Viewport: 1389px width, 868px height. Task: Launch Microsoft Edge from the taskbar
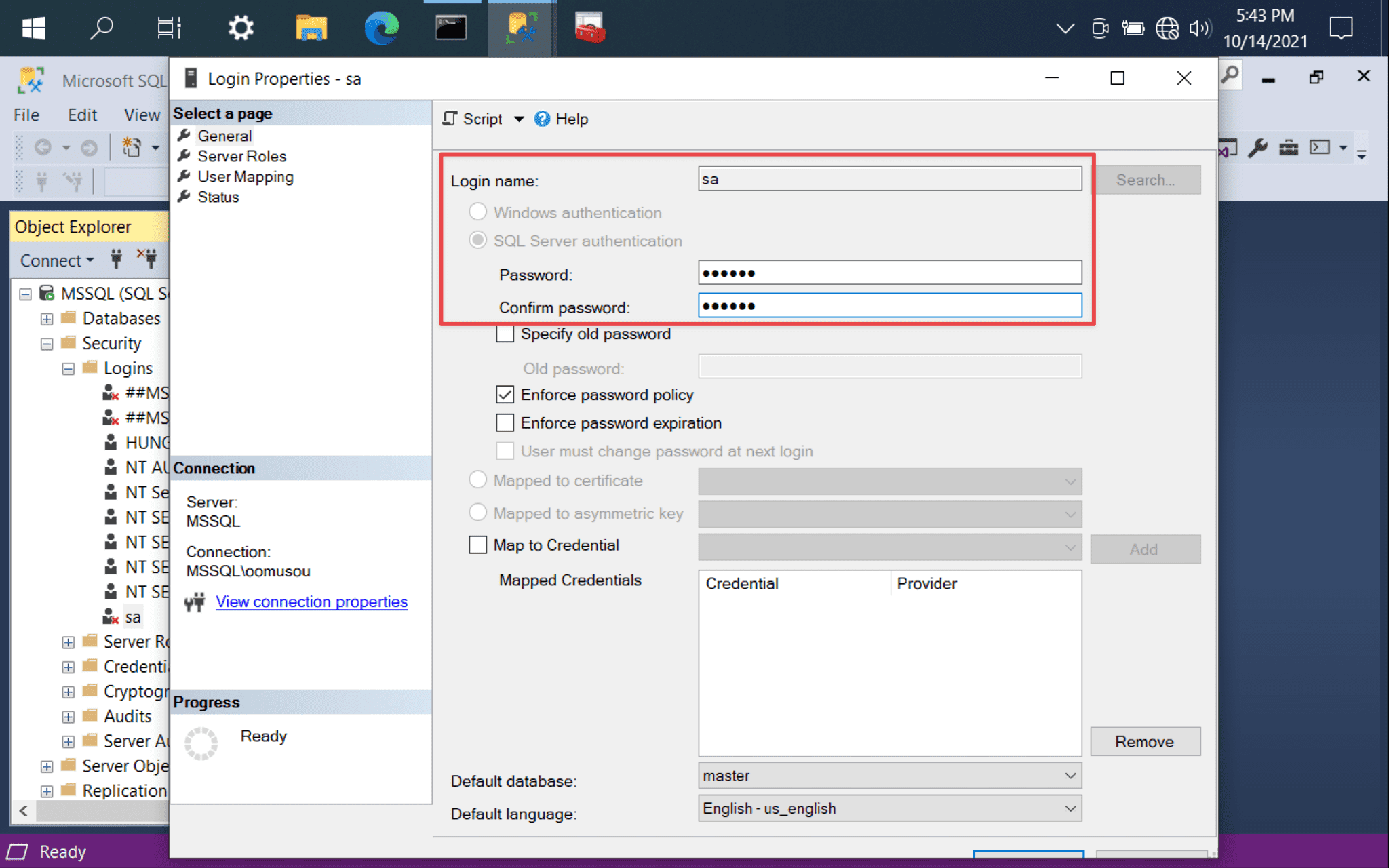click(x=382, y=28)
